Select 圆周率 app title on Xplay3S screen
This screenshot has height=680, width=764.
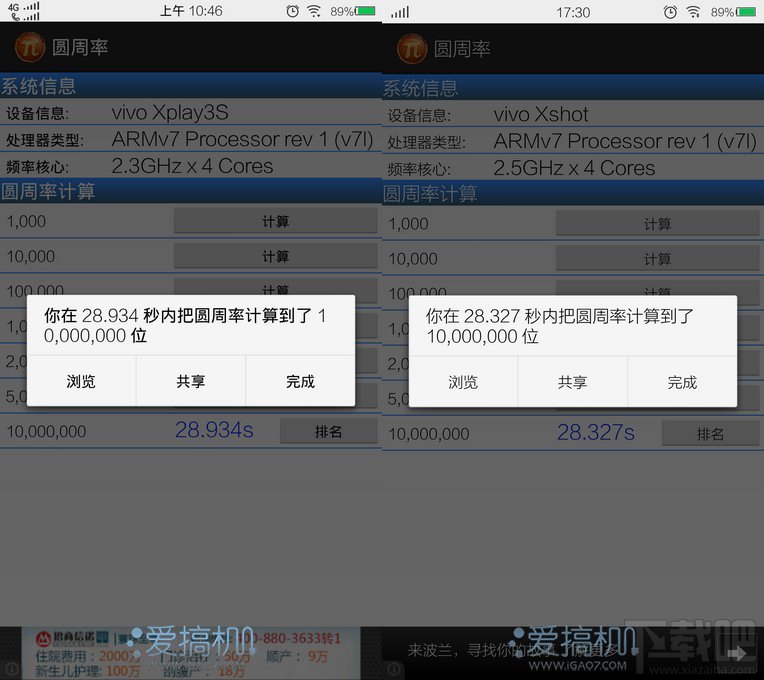80,47
